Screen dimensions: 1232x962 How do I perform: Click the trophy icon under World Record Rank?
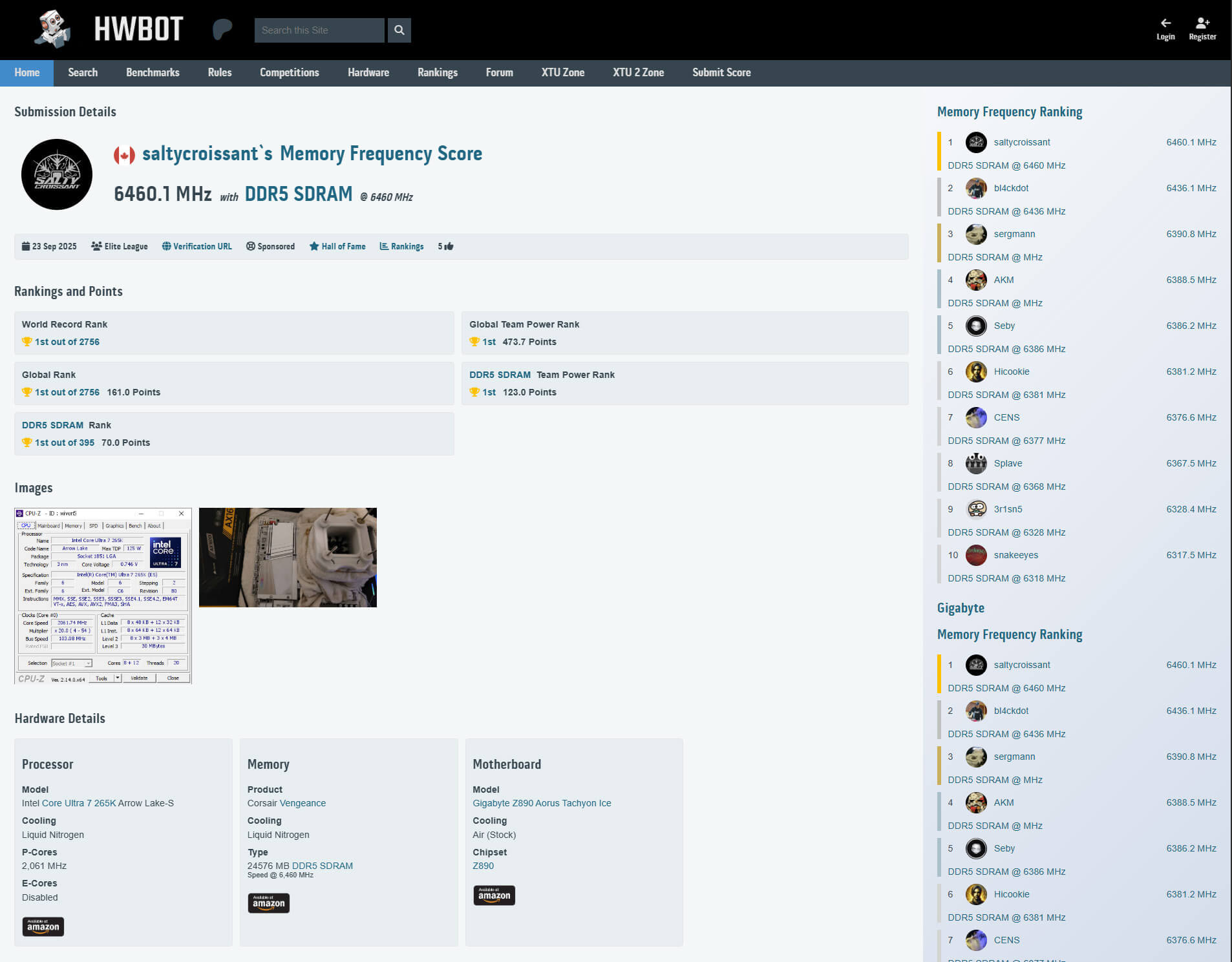pyautogui.click(x=27, y=342)
